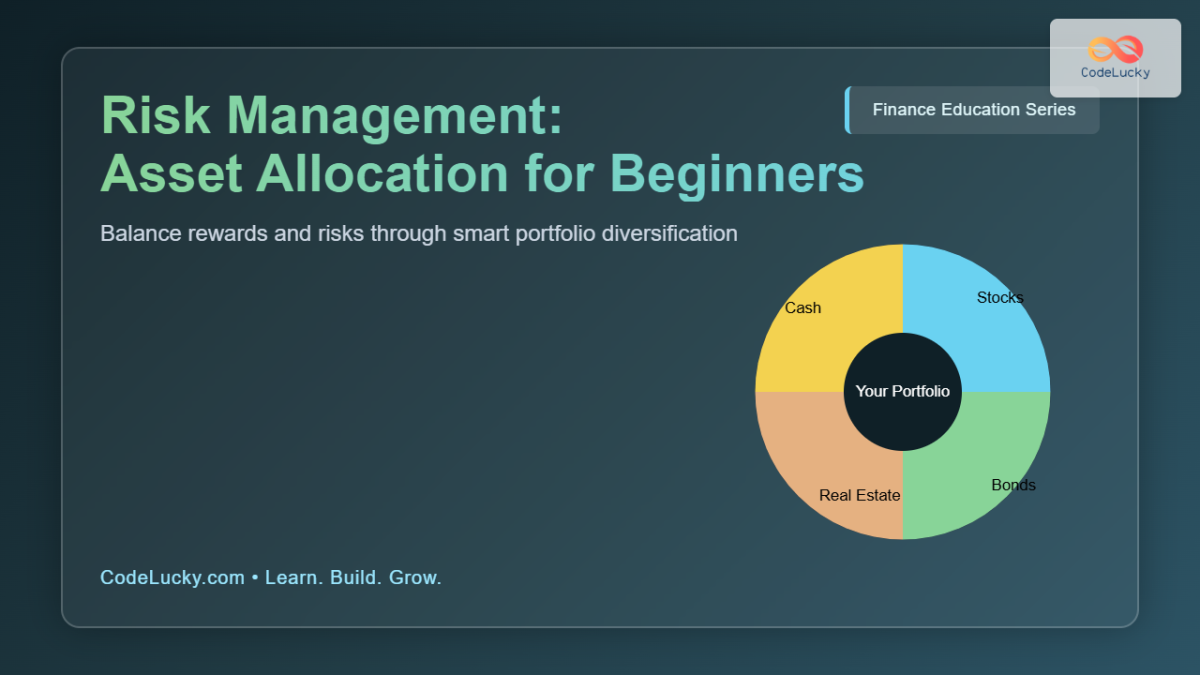Toggle the Bonds label display
The image size is (1200, 675).
pyautogui.click(x=1013, y=485)
